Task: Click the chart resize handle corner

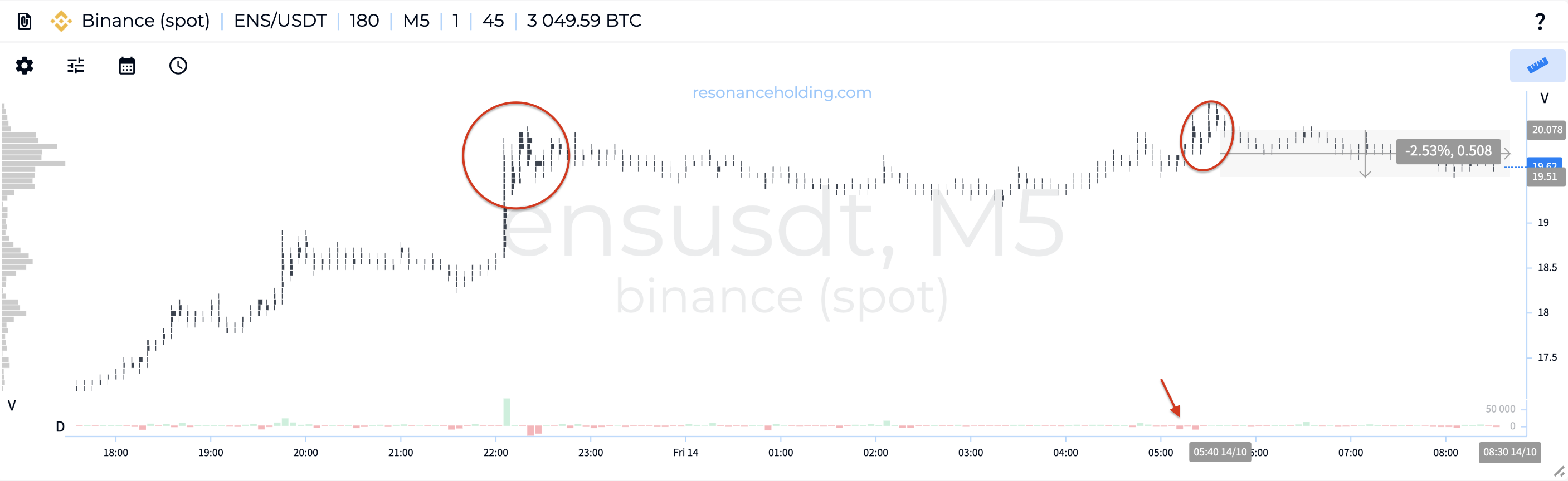Action: pos(1559,472)
